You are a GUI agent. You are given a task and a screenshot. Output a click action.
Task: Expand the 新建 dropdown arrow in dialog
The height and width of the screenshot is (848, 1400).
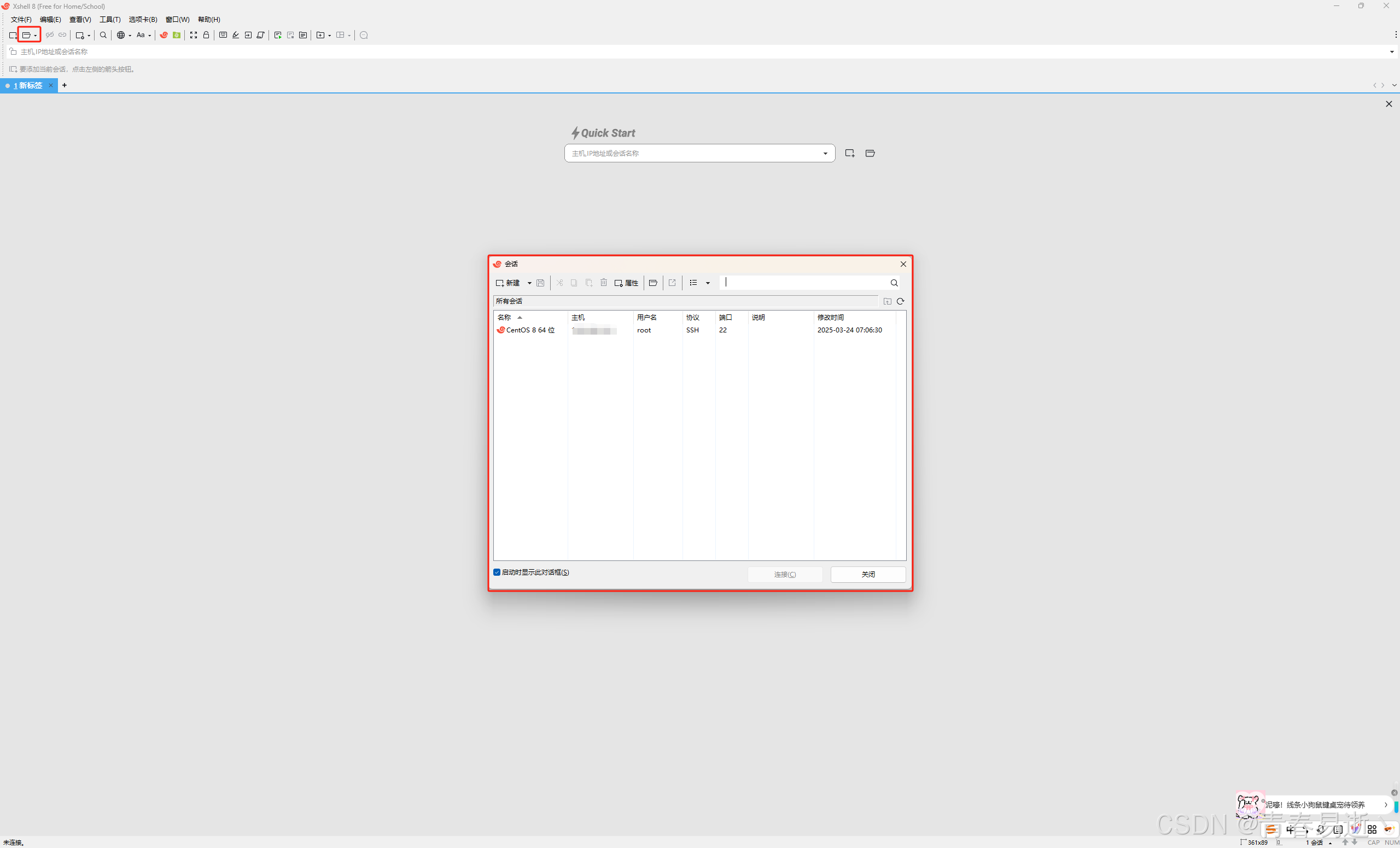(x=529, y=283)
